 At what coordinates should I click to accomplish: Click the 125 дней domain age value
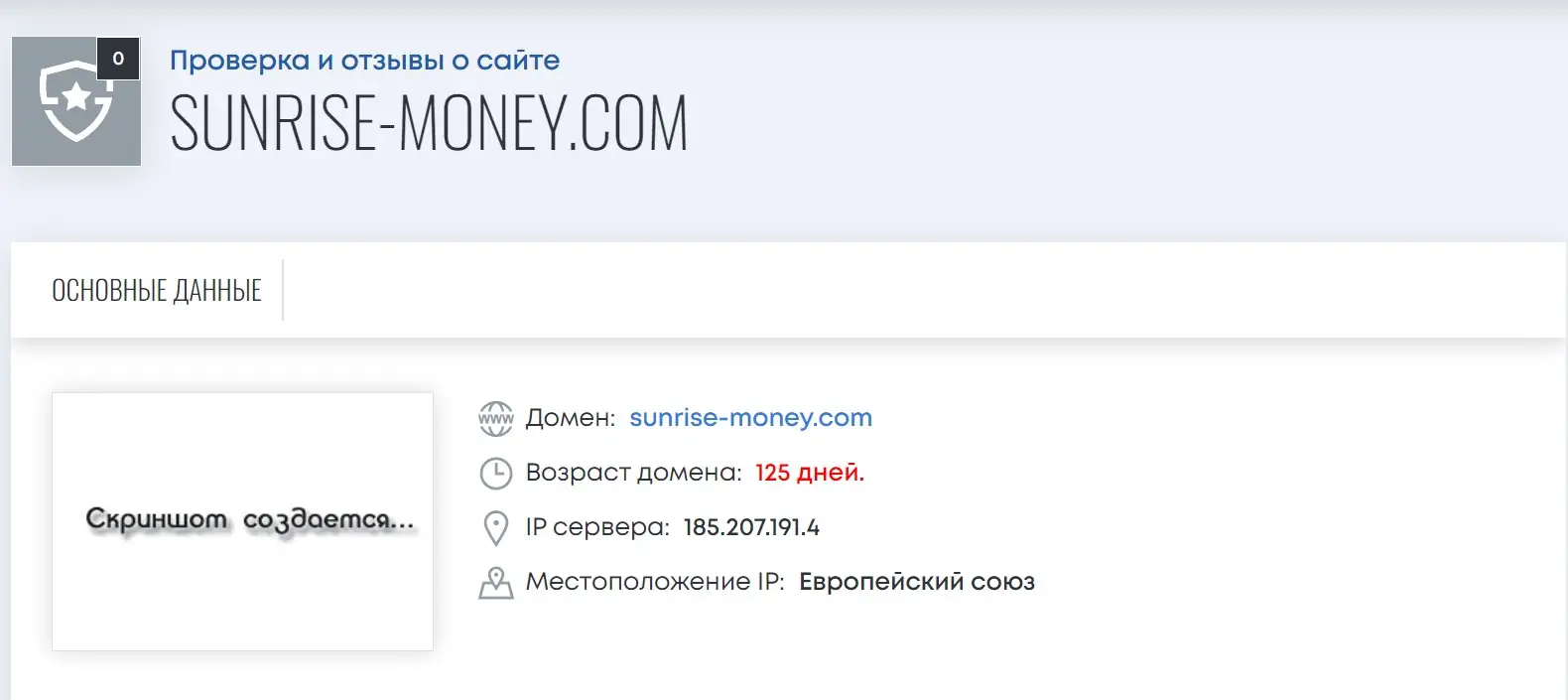point(810,473)
